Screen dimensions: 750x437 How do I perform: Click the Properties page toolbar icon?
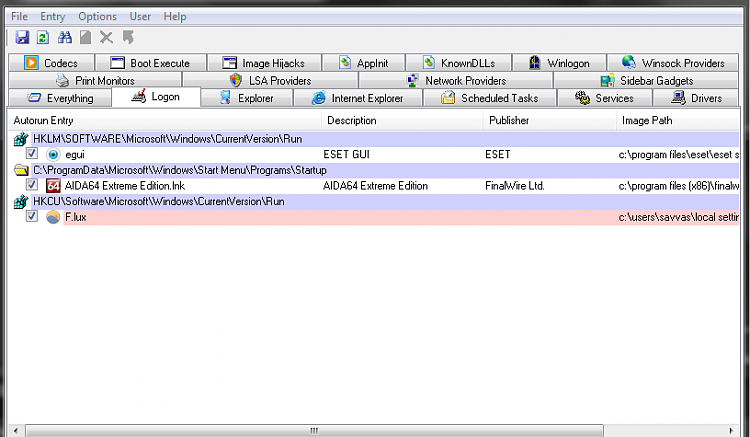[86, 37]
